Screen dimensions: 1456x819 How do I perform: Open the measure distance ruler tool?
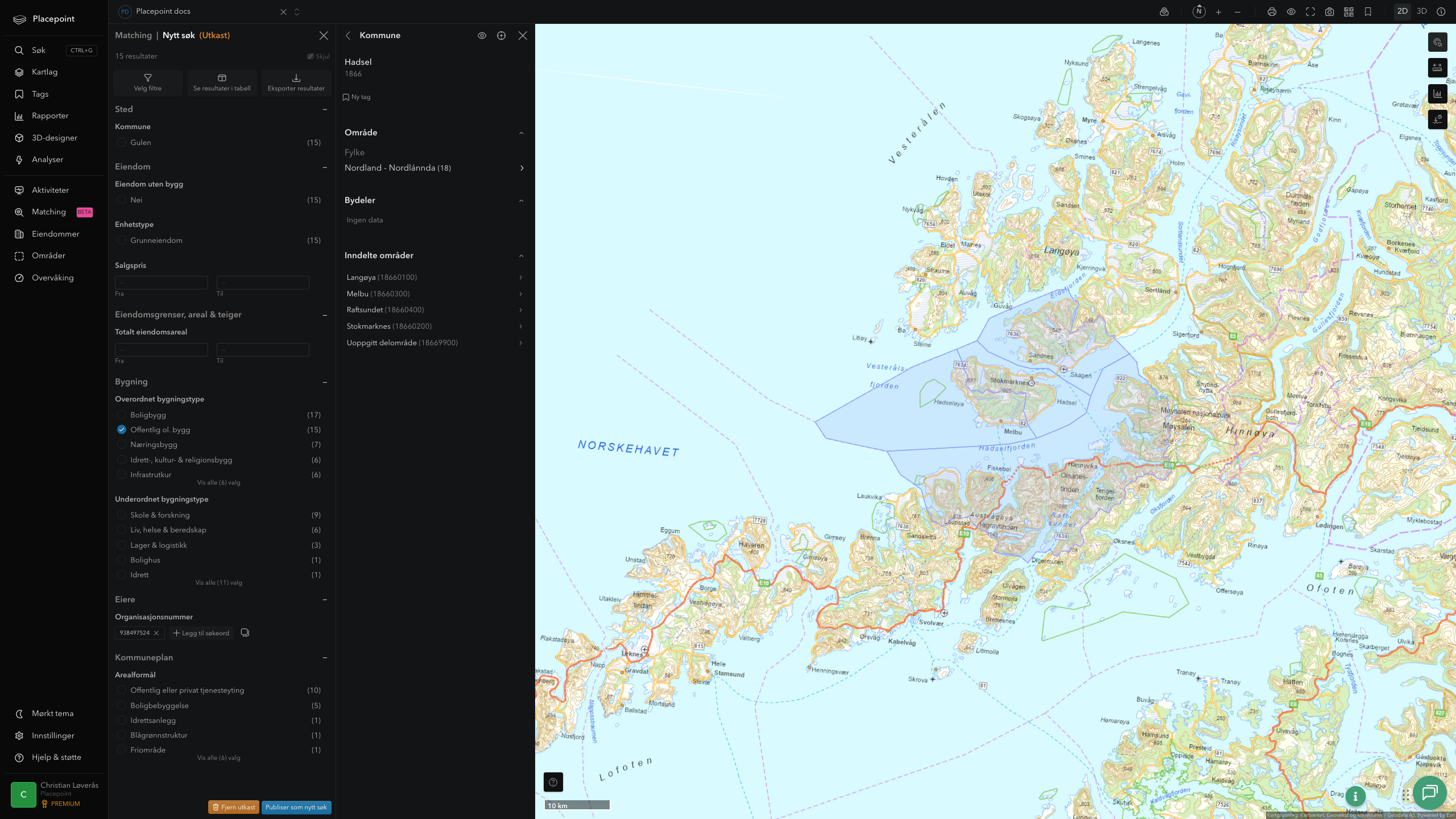(1437, 68)
